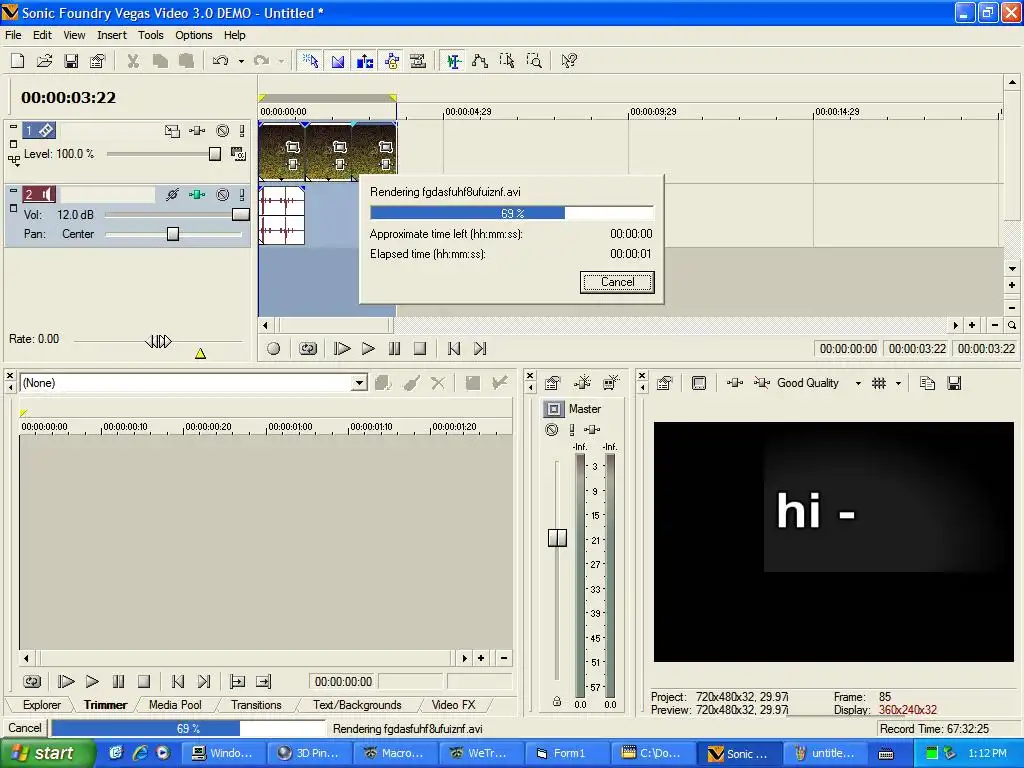This screenshot has height=768, width=1024.
Task: Mute the Master bus
Action: pyautogui.click(x=552, y=430)
